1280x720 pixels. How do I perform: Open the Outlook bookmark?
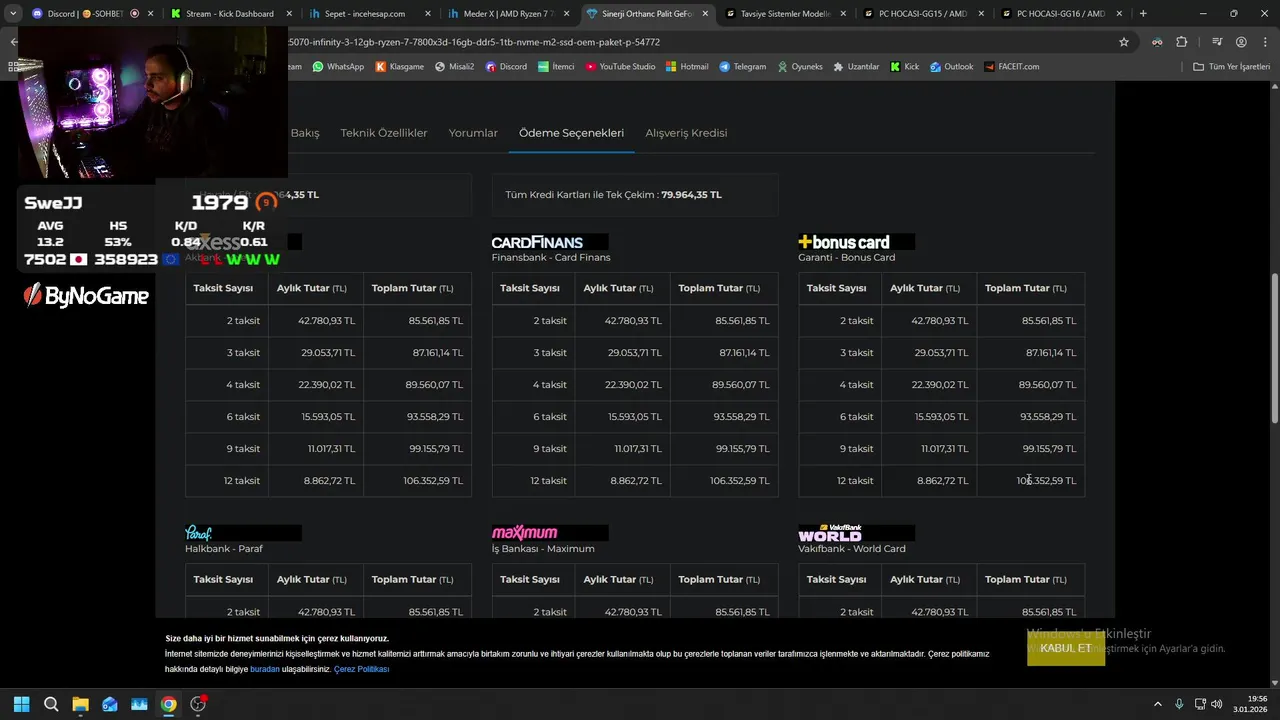pyautogui.click(x=951, y=67)
